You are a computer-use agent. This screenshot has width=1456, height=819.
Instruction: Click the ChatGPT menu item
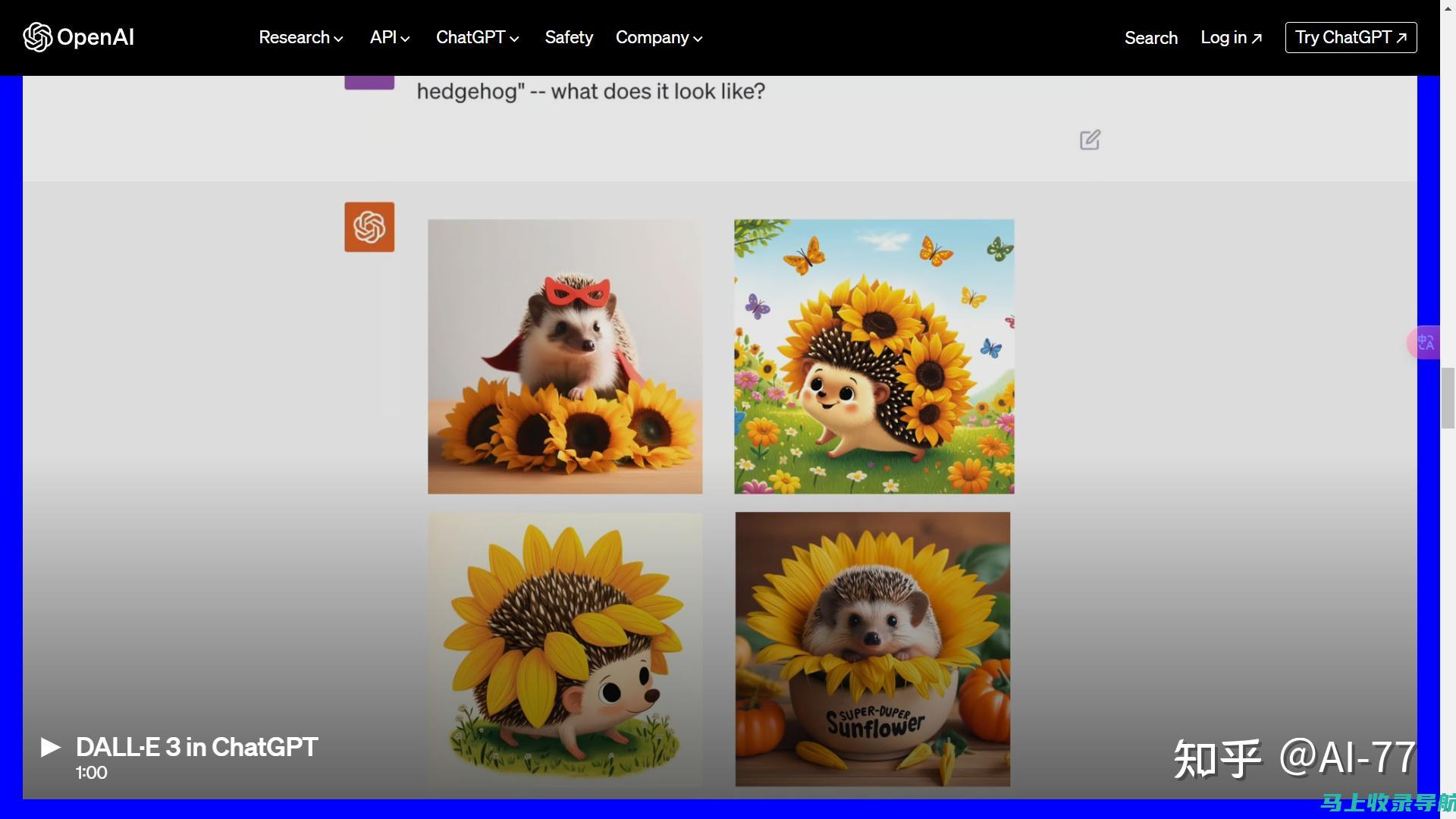point(470,37)
